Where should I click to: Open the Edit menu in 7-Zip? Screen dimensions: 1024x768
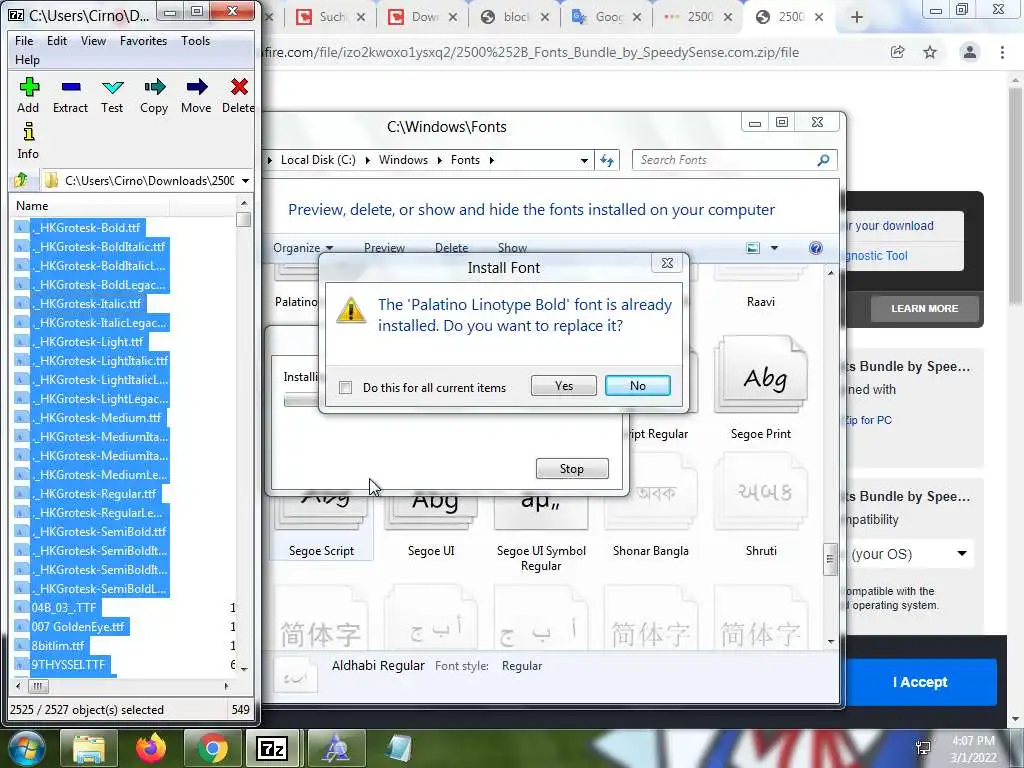57,40
